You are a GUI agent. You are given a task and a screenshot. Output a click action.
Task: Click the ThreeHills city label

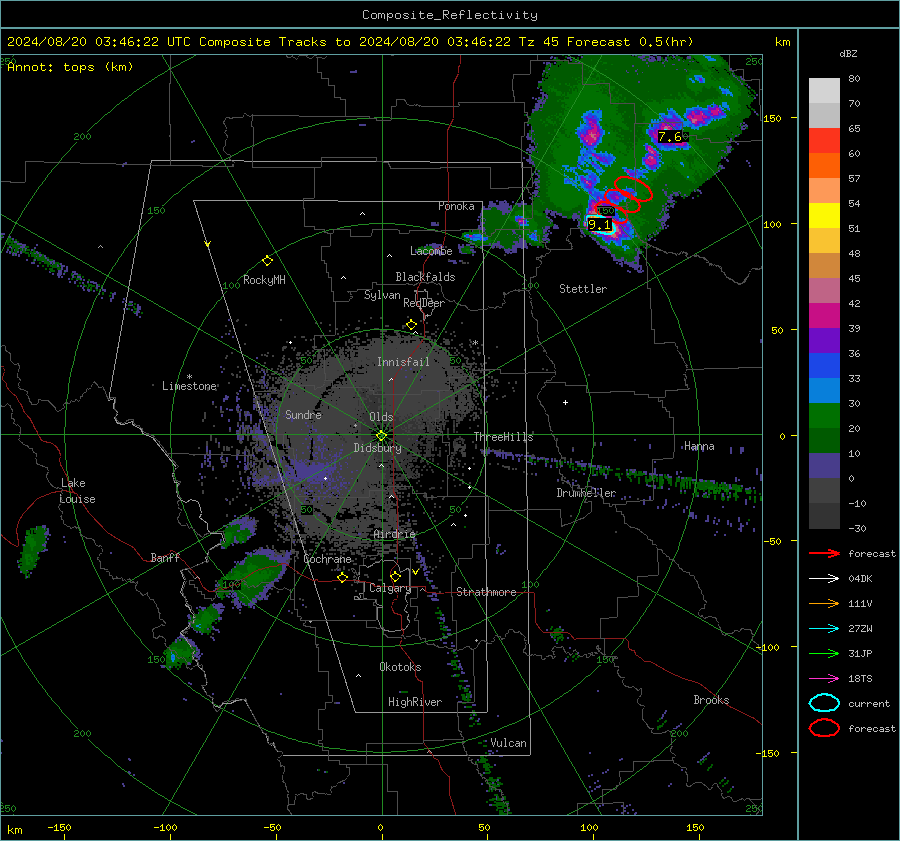point(503,437)
